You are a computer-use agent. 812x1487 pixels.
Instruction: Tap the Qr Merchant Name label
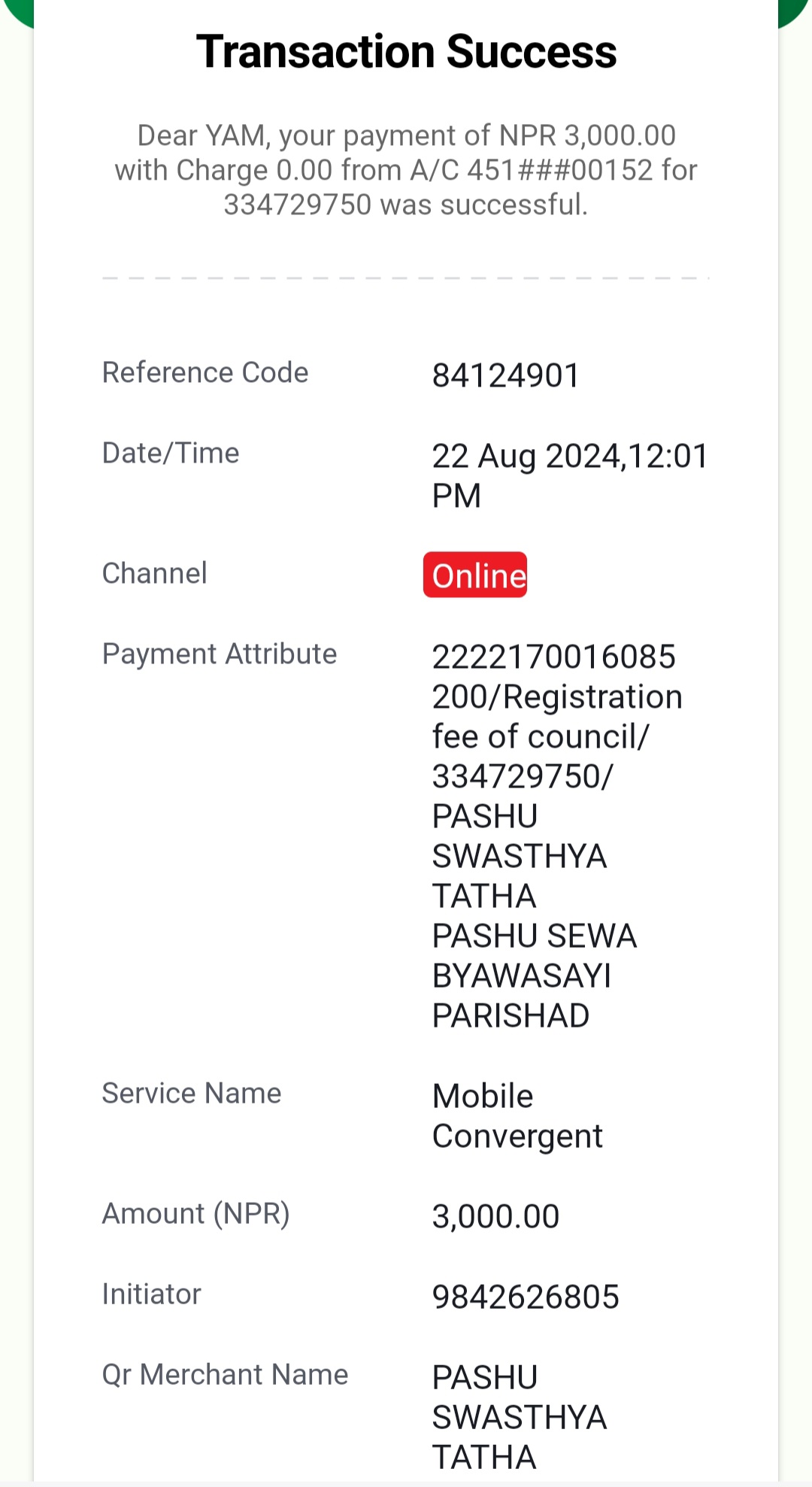[226, 1374]
